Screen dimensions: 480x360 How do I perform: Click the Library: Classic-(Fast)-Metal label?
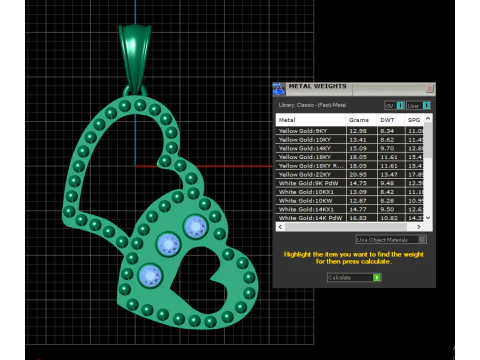[x=312, y=105]
